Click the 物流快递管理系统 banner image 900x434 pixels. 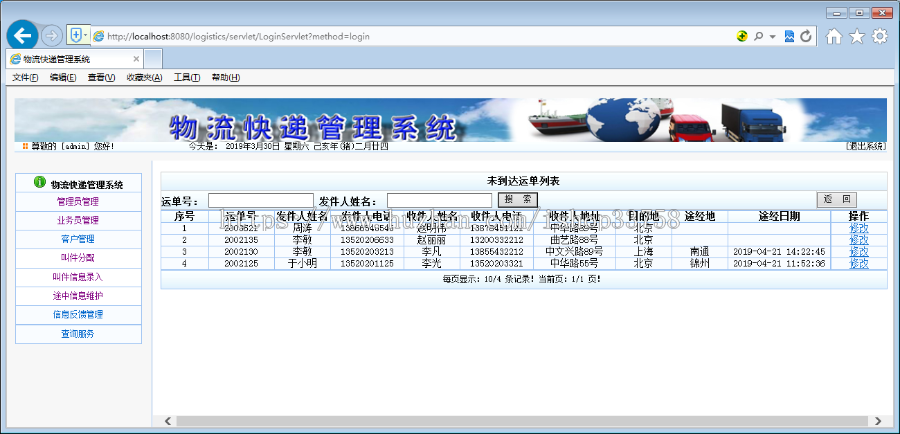451,120
